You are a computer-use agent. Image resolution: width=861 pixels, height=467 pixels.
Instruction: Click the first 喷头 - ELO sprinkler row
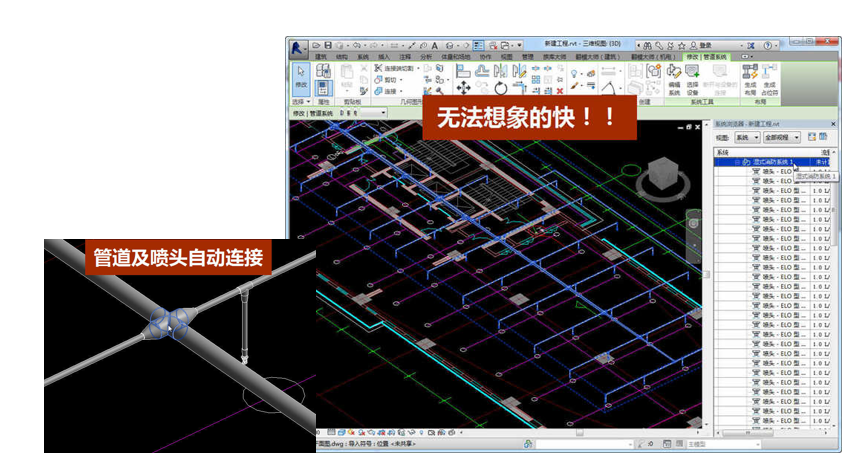[x=771, y=171]
